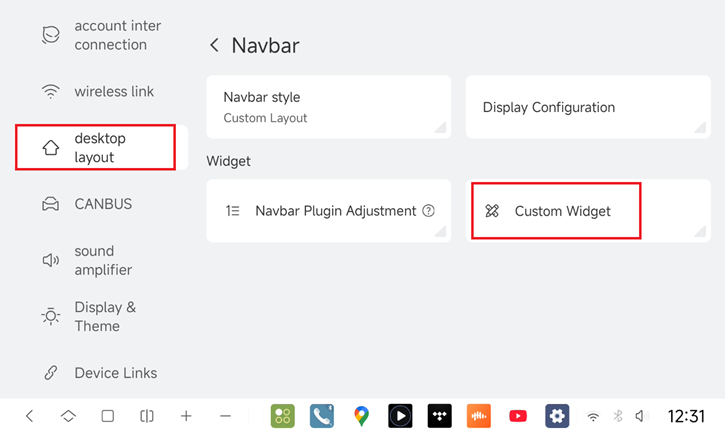Viewport: 725px width, 432px height.
Task: Open the Tidal music app icon
Action: click(439, 416)
